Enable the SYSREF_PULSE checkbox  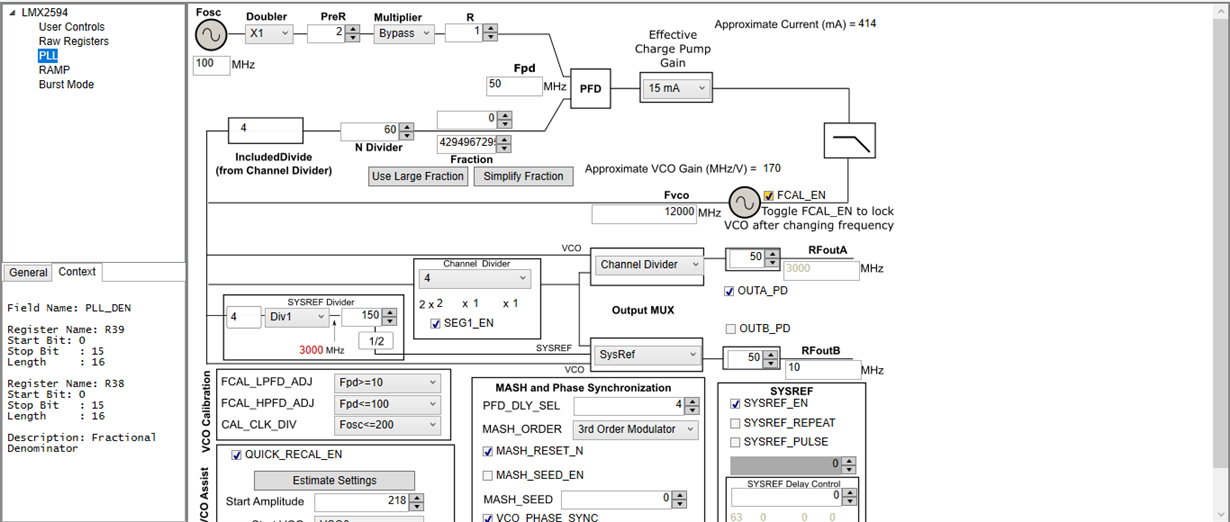point(736,442)
